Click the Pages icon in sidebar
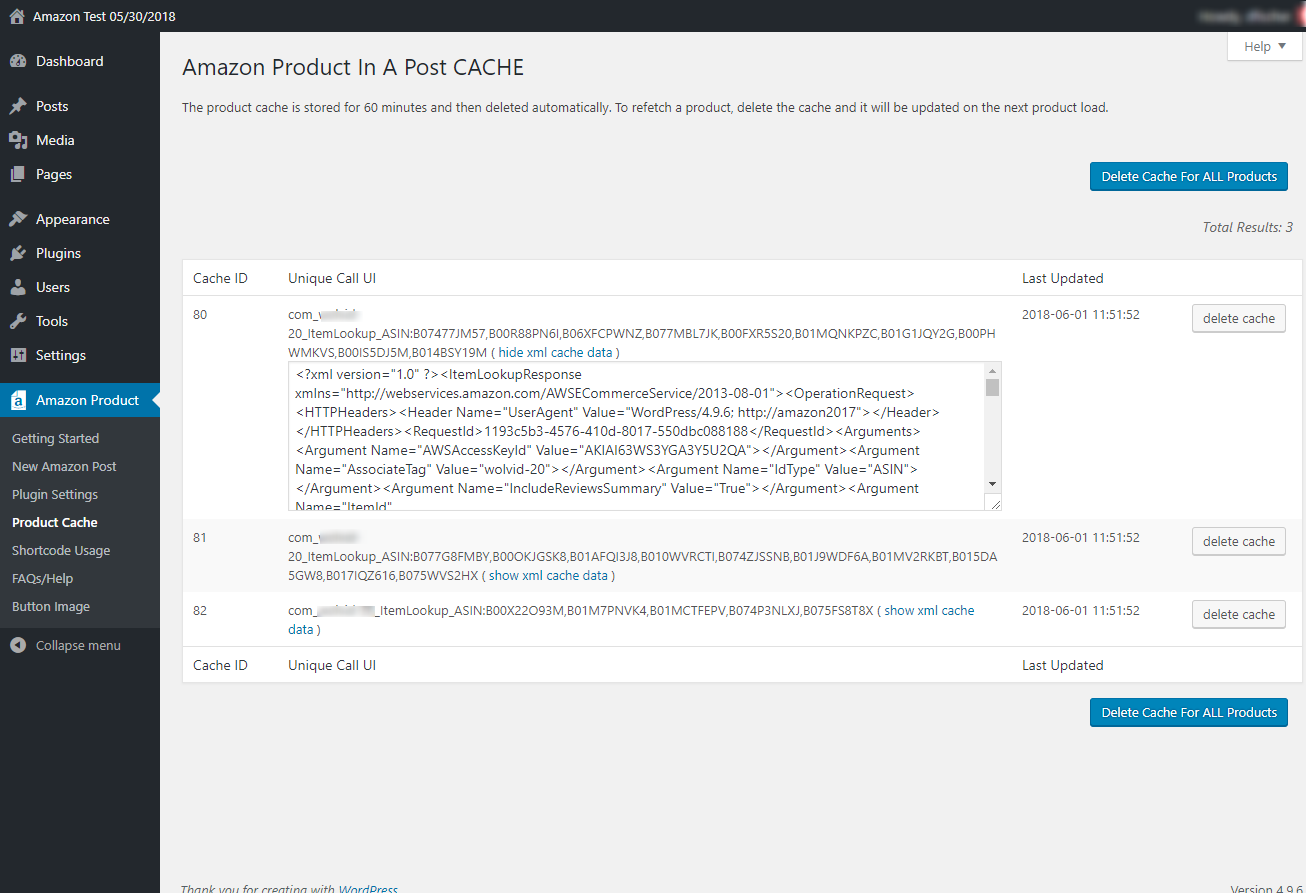Screen dimensions: 1306x893 [x=18, y=174]
